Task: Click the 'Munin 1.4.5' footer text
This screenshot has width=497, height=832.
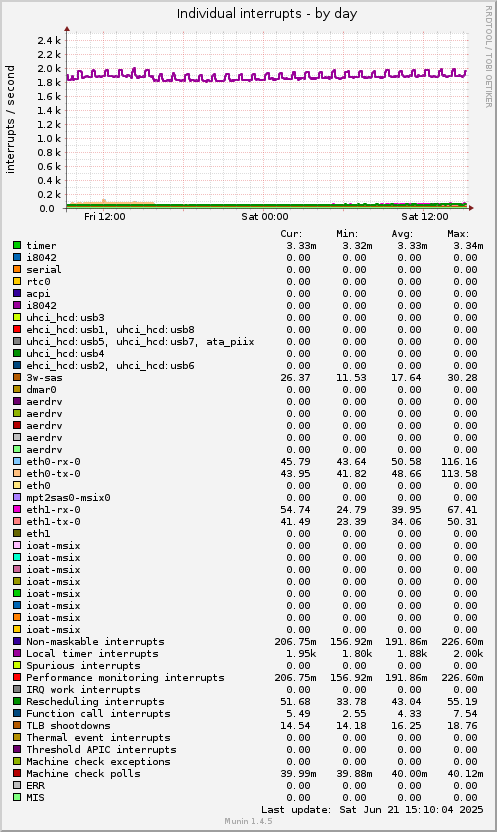Action: pyautogui.click(x=248, y=821)
